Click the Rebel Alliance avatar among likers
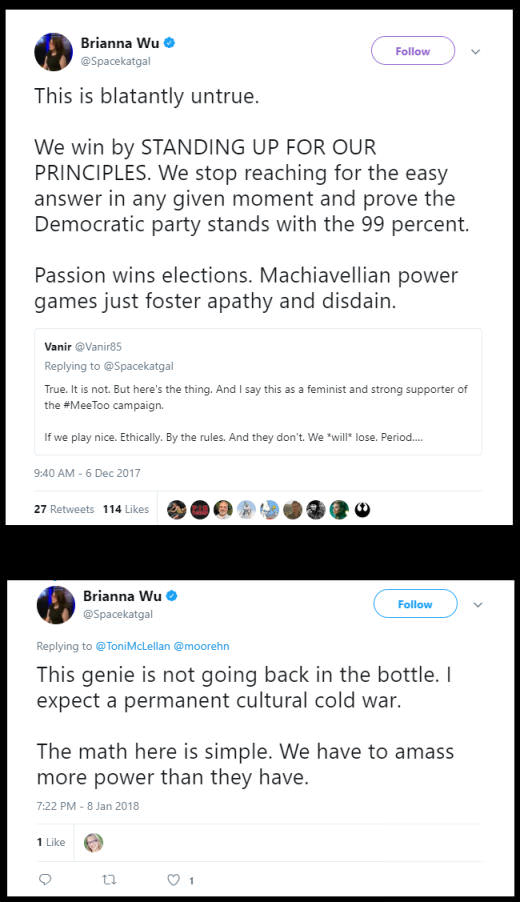520x902 pixels. tap(362, 509)
